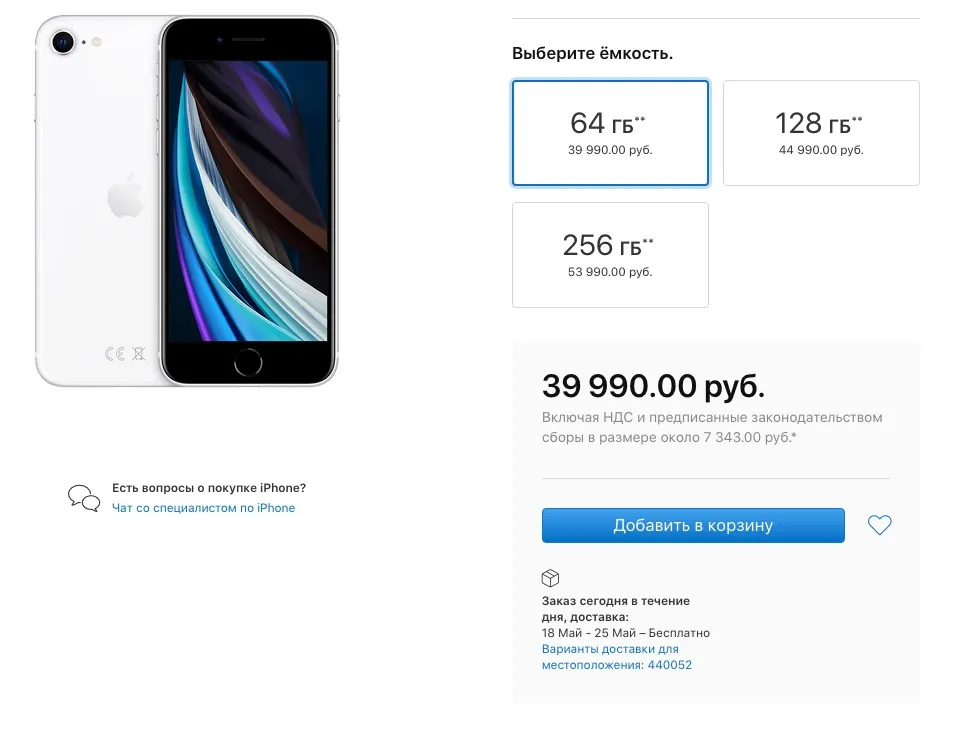The image size is (979, 737).
Task: Click Apple logo on white iPhone back
Action: coord(125,199)
